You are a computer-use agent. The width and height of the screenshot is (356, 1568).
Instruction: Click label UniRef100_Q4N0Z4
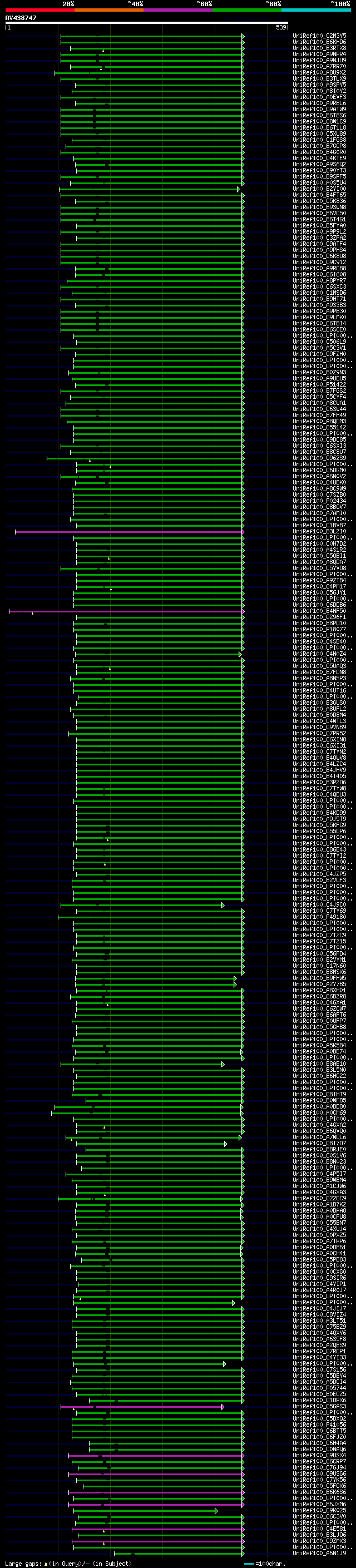(319, 654)
